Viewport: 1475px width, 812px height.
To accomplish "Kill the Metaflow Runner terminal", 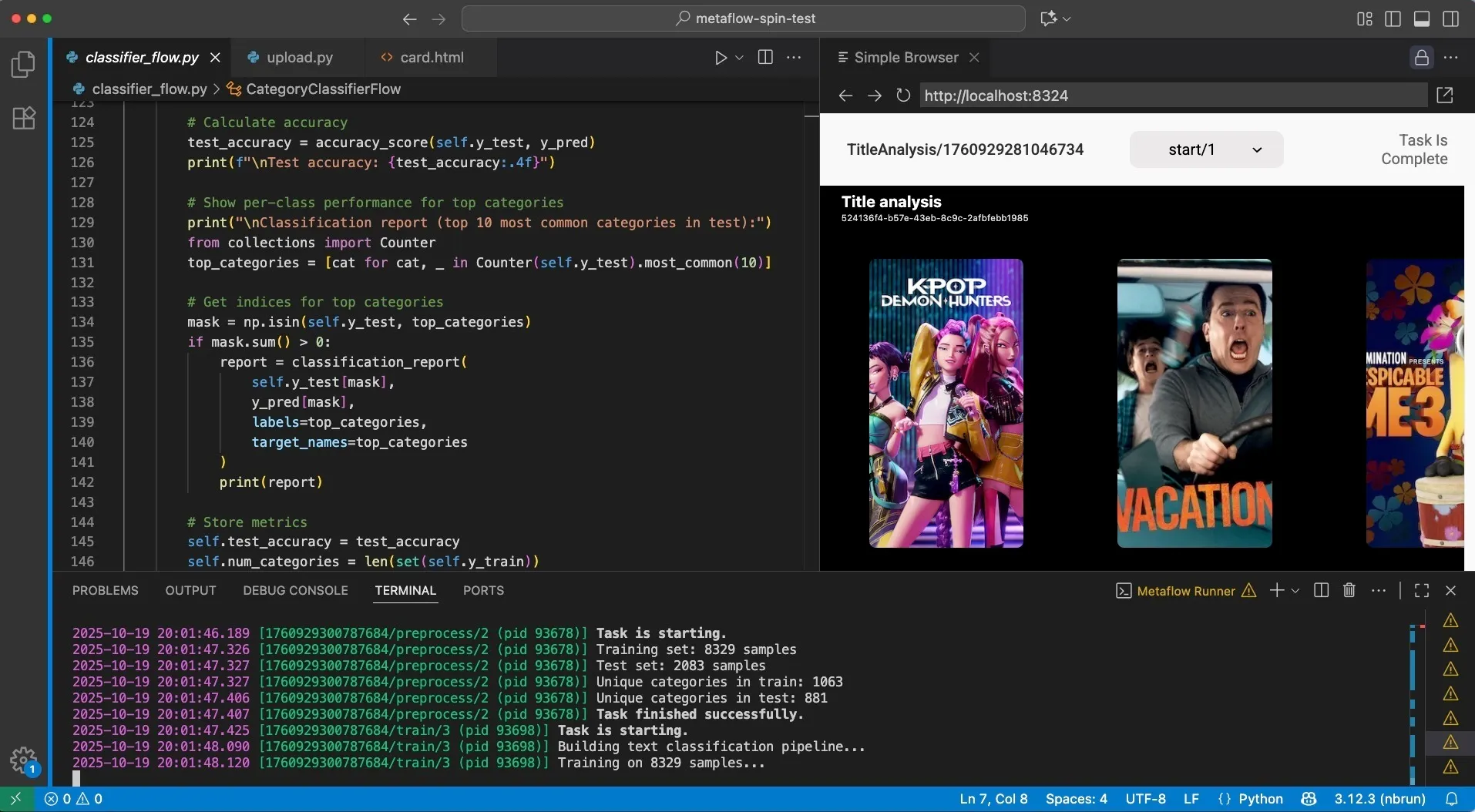I will coord(1349,590).
